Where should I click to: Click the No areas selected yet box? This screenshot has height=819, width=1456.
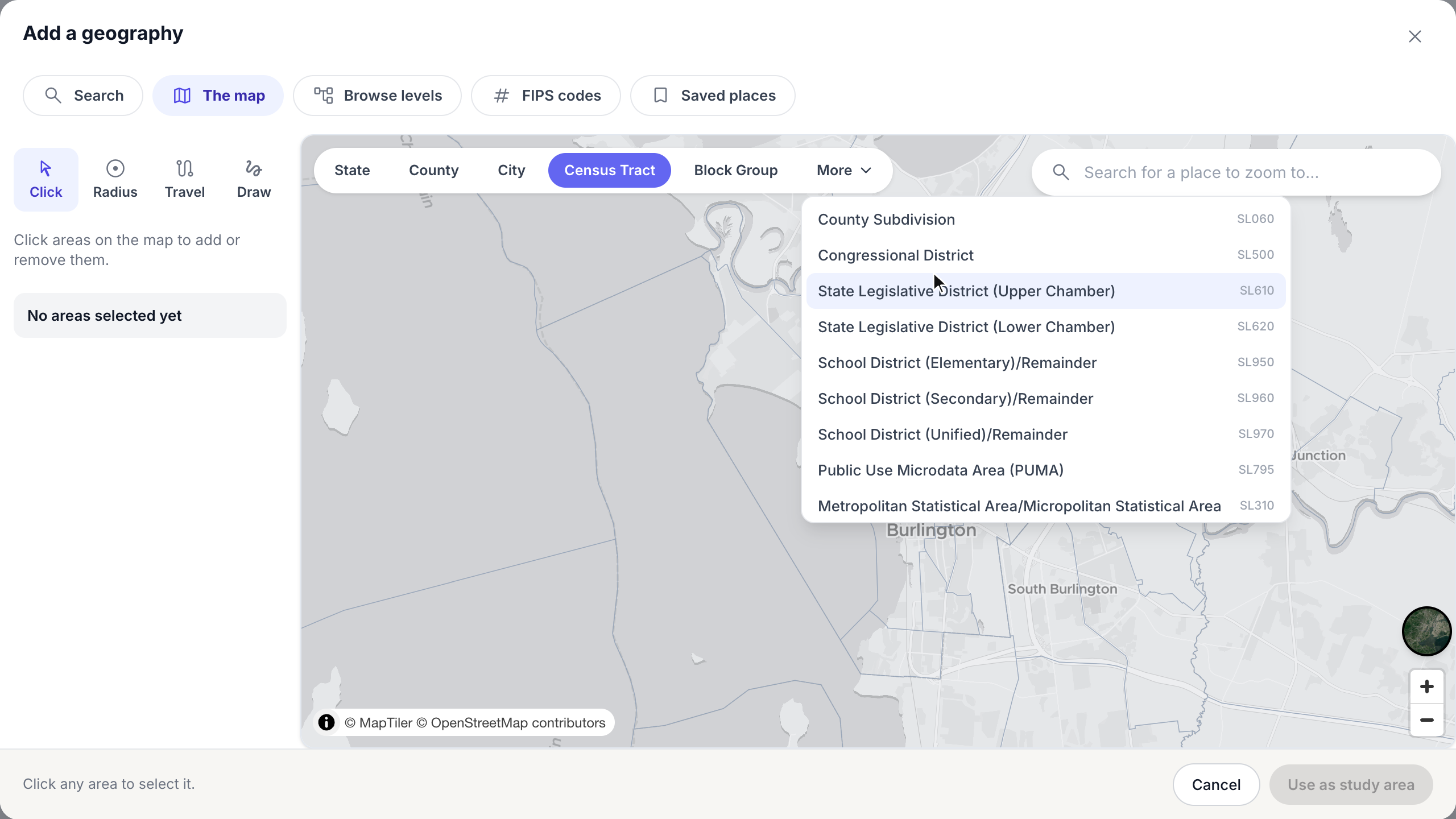150,316
